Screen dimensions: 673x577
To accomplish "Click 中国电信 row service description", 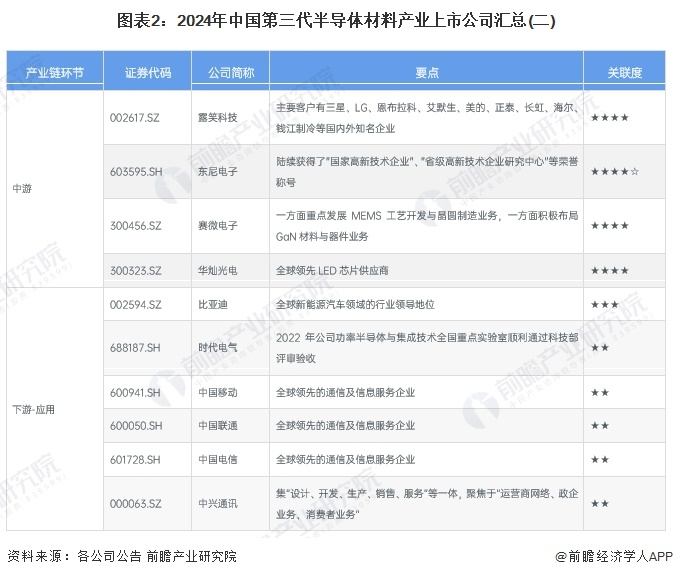I will pos(345,460).
